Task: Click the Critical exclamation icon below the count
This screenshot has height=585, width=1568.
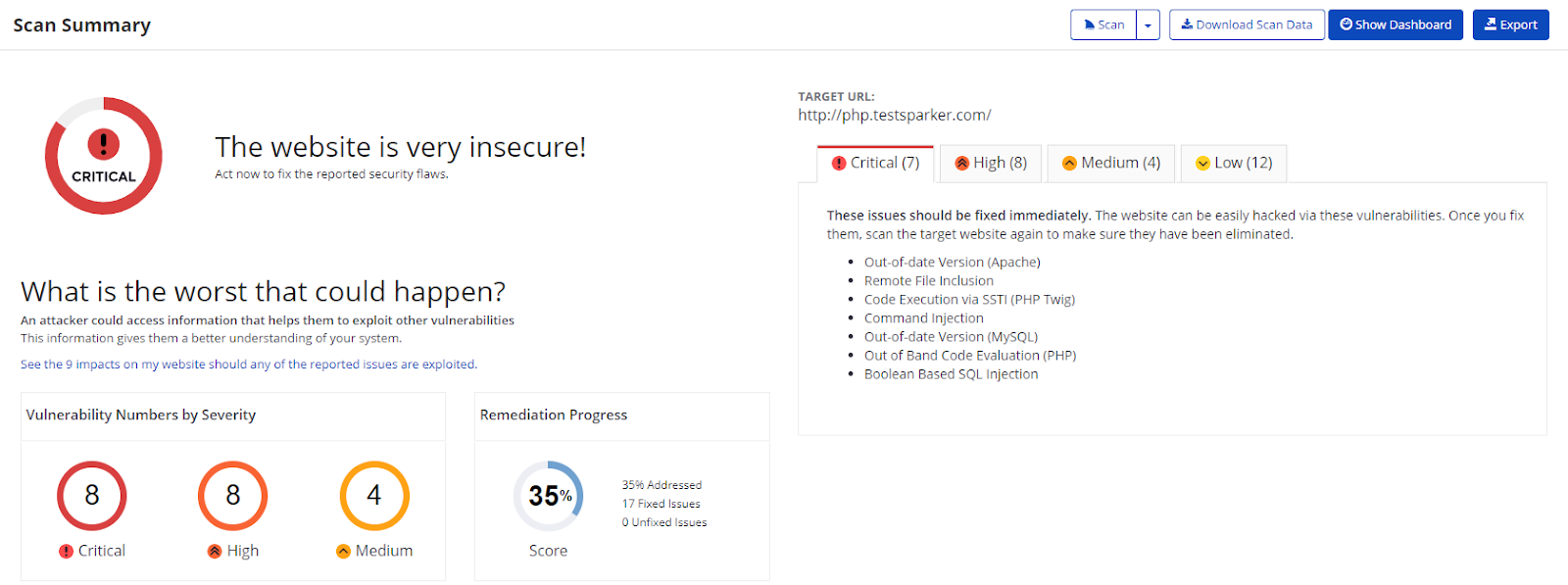Action: pos(67,552)
